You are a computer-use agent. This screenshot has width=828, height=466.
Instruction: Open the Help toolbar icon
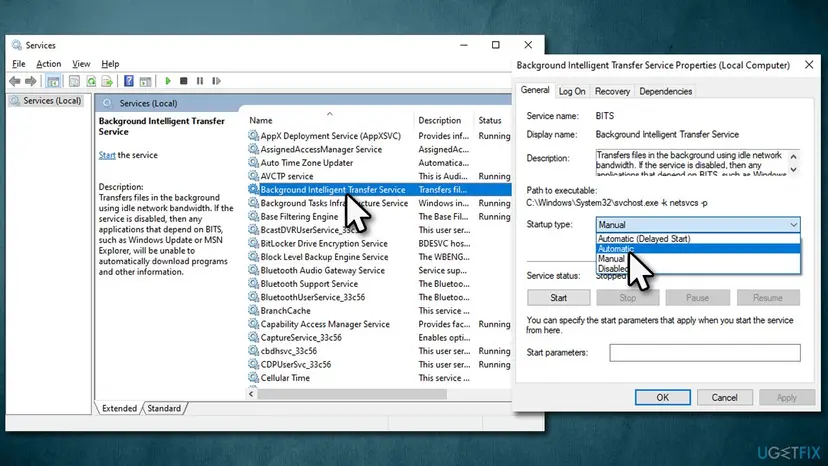[x=128, y=81]
